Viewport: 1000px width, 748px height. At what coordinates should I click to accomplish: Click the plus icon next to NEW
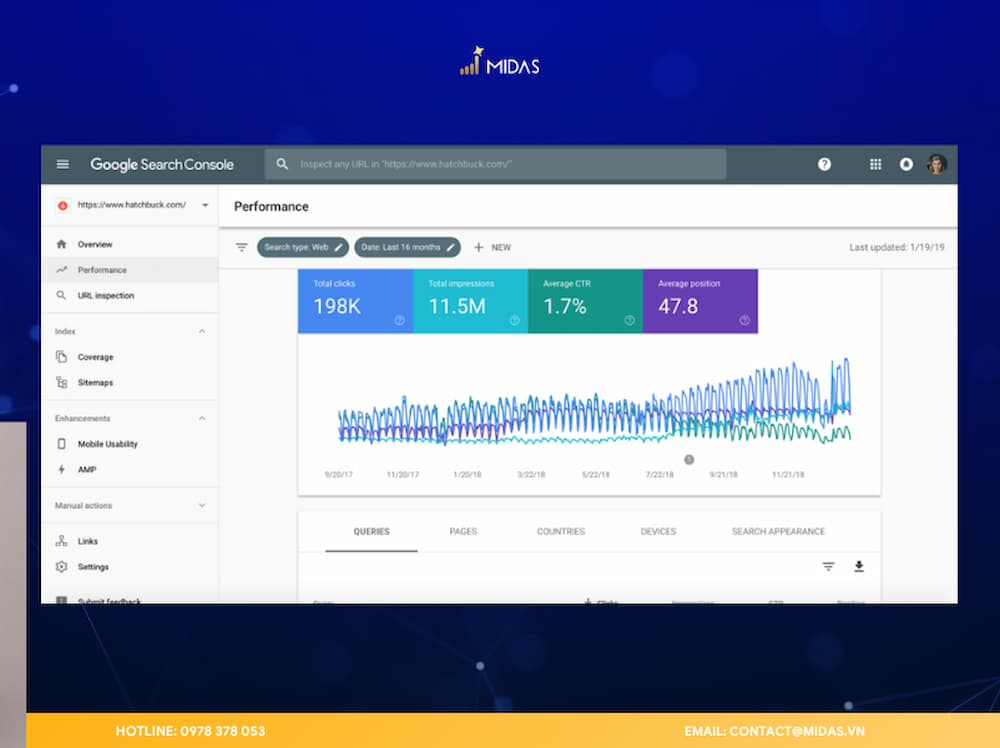478,247
